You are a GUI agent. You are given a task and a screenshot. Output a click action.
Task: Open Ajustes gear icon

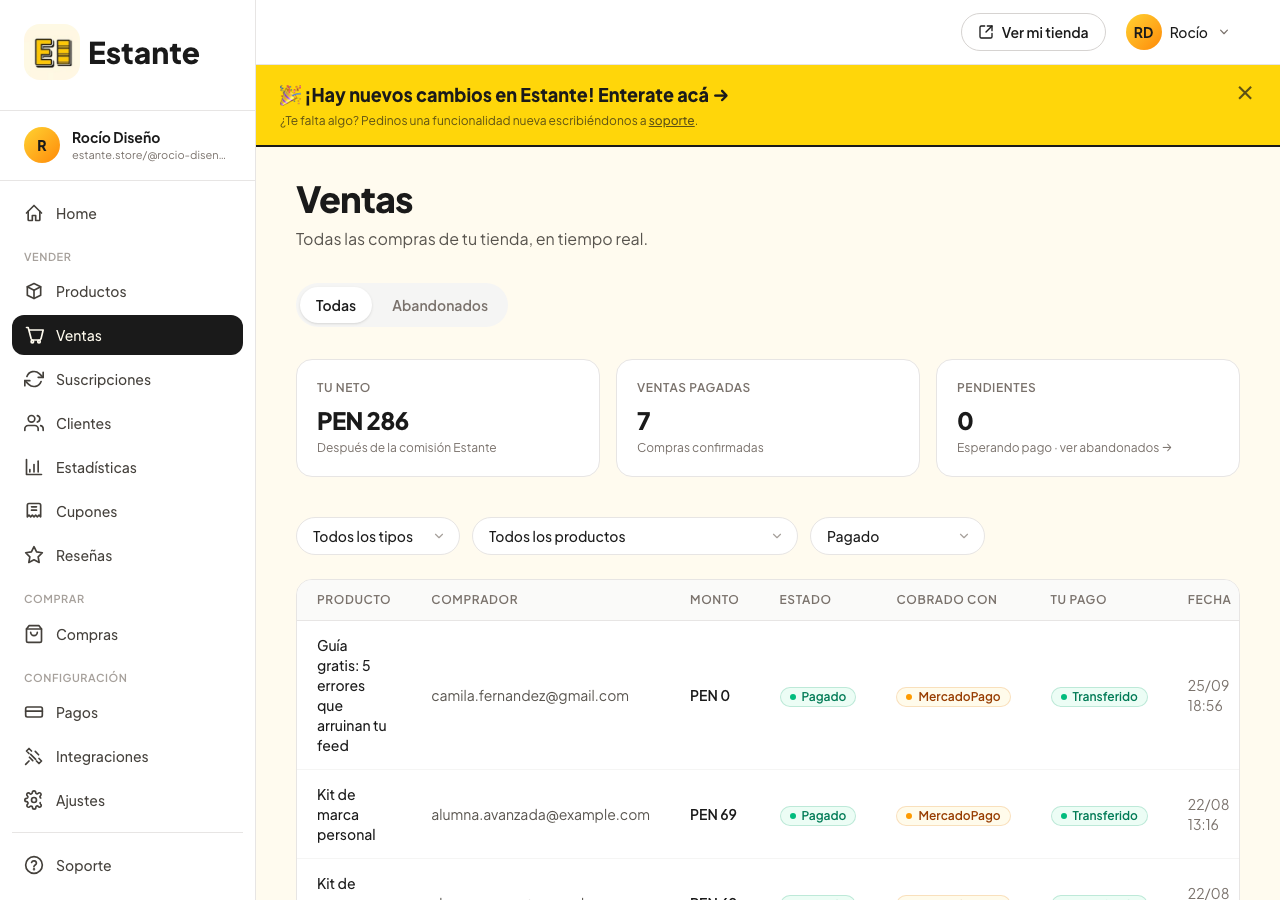pos(34,800)
